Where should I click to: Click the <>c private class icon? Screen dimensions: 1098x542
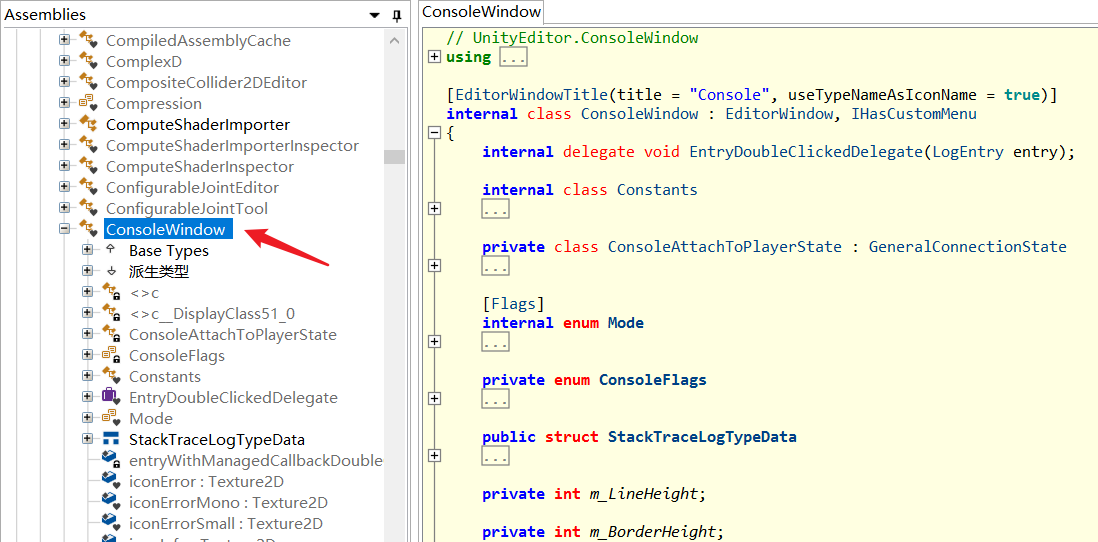111,292
